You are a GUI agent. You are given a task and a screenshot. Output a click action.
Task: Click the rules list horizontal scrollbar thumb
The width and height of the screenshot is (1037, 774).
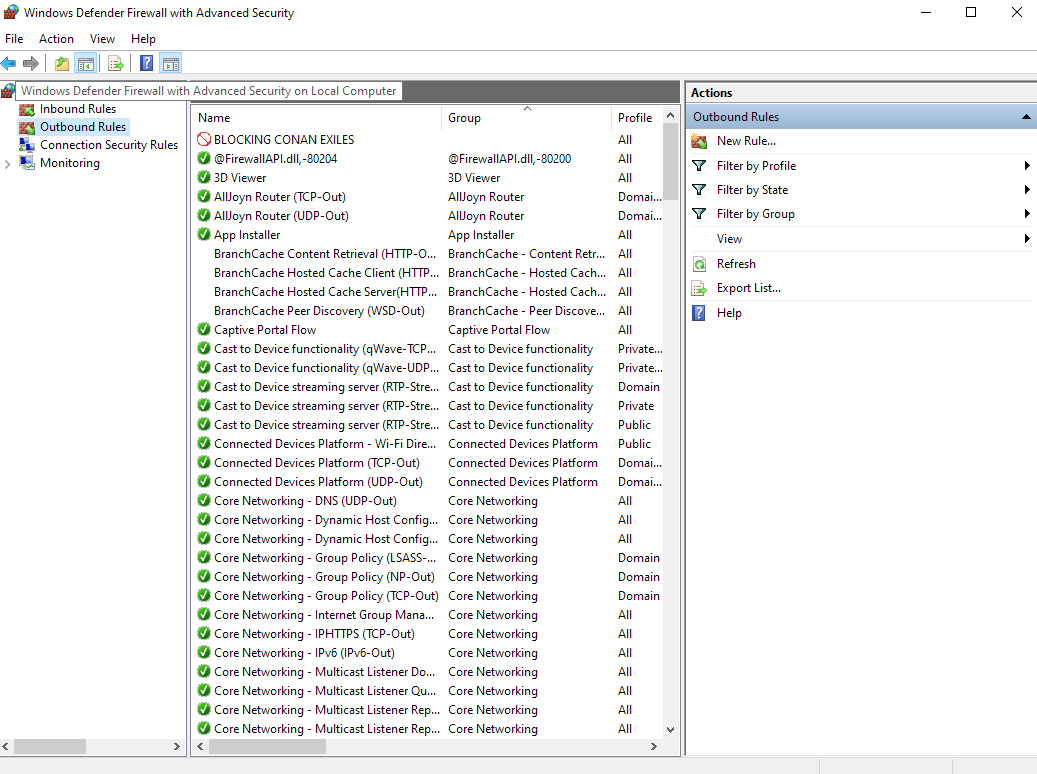[x=267, y=746]
